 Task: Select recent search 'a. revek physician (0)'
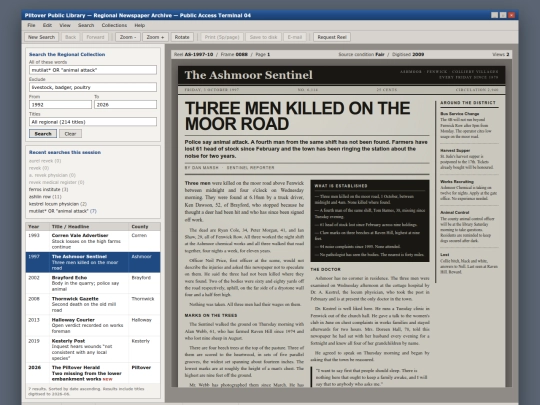click(x=52, y=175)
